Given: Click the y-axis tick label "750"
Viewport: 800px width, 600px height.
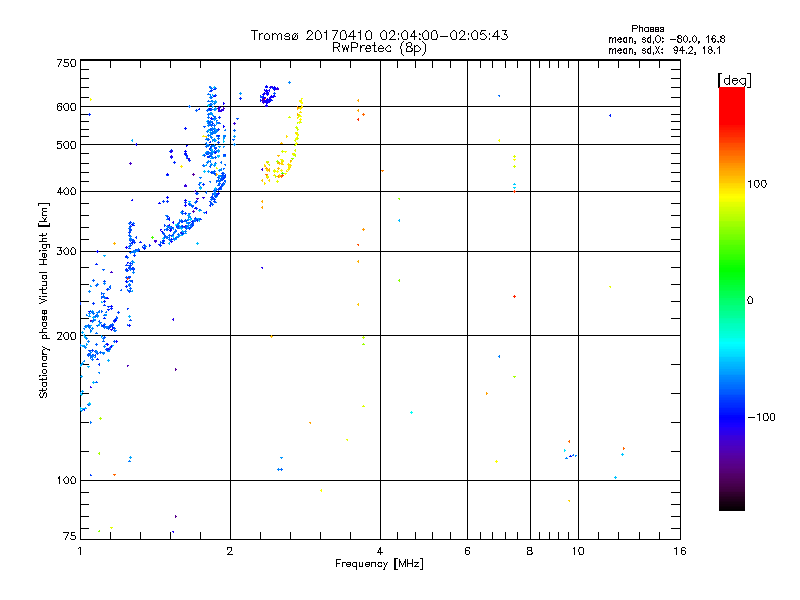Looking at the screenshot, I should pyautogui.click(x=66, y=63).
